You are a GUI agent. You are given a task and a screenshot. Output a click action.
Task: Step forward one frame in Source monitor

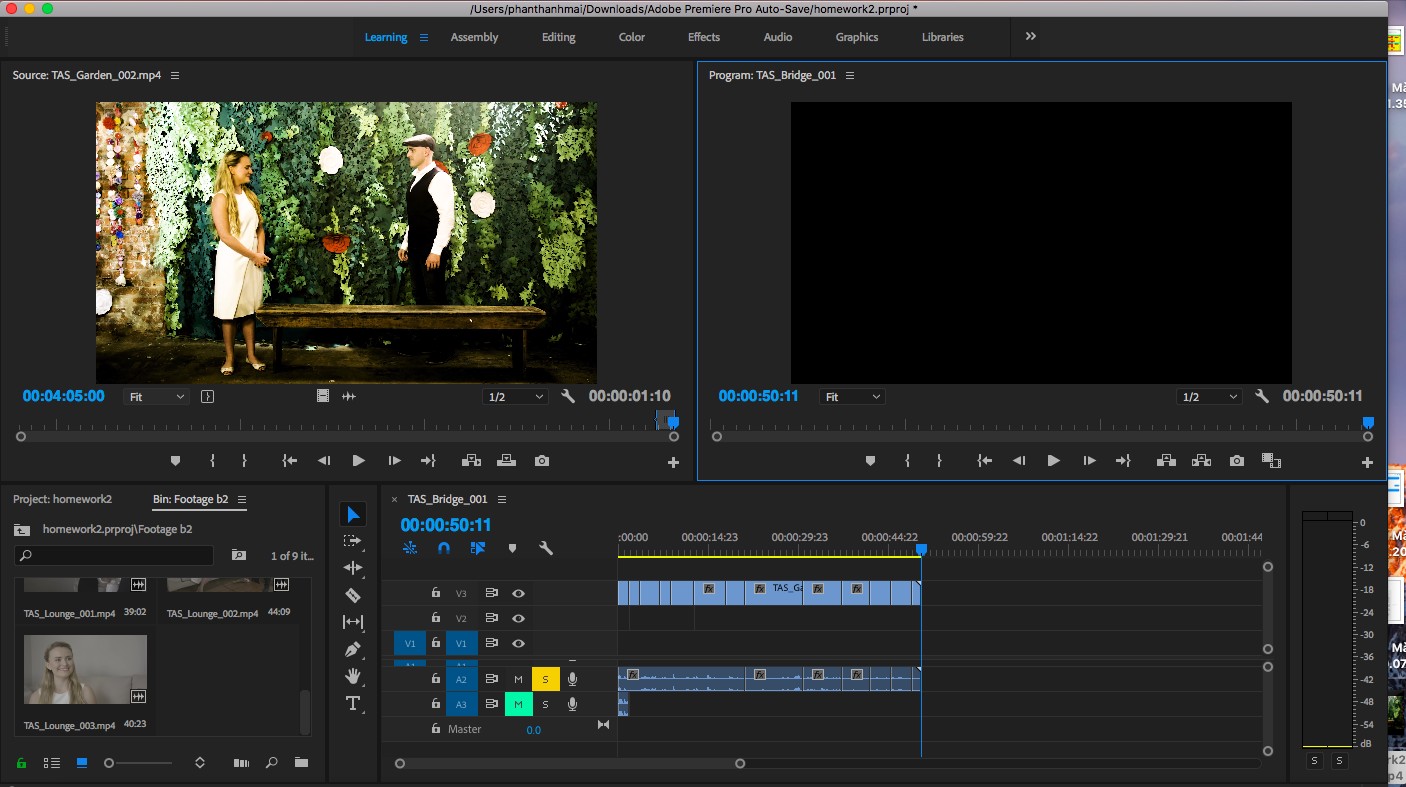click(x=395, y=461)
